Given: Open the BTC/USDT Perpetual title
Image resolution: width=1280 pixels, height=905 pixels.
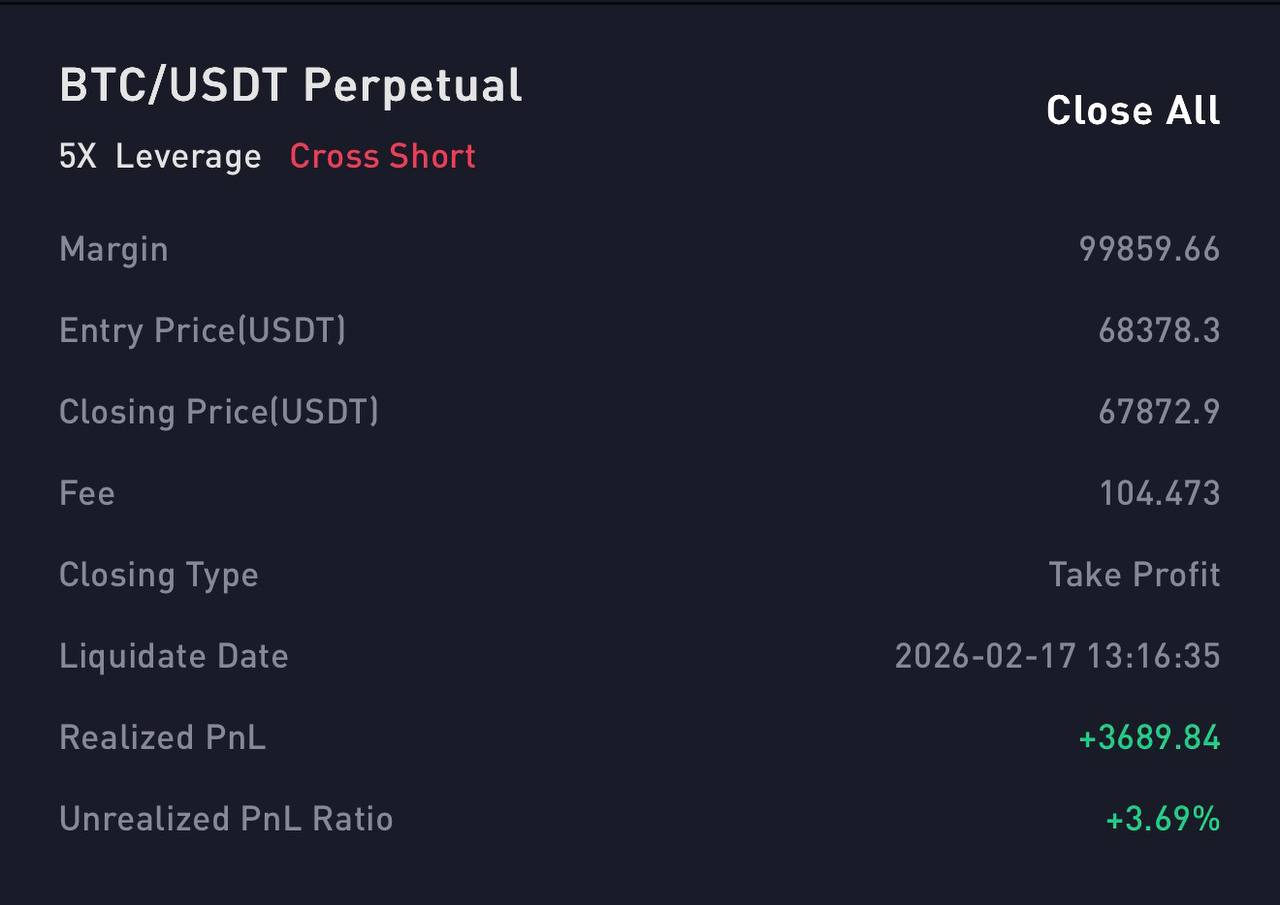Looking at the screenshot, I should point(291,86).
